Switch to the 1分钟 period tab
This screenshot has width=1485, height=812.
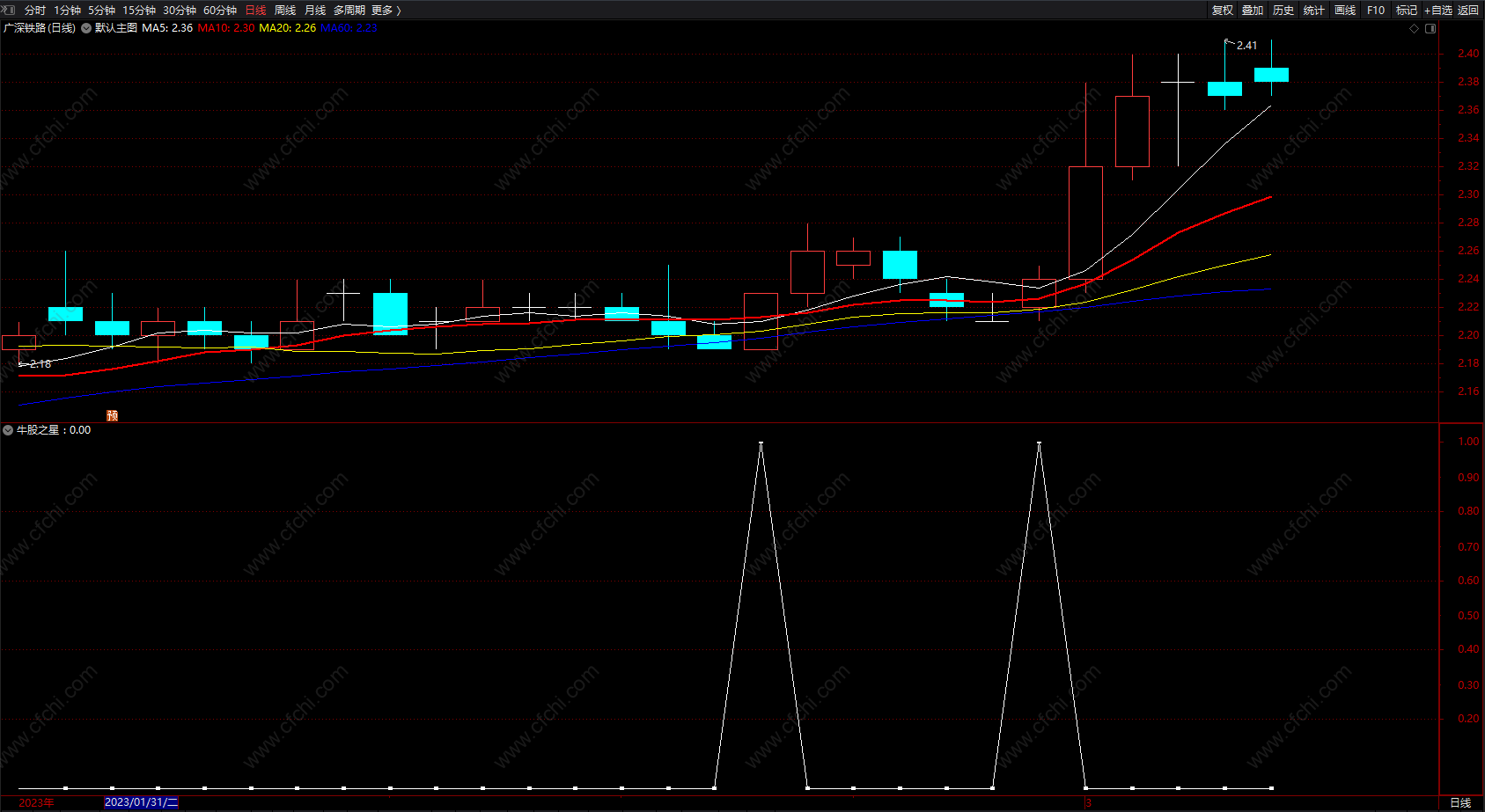[x=67, y=11]
